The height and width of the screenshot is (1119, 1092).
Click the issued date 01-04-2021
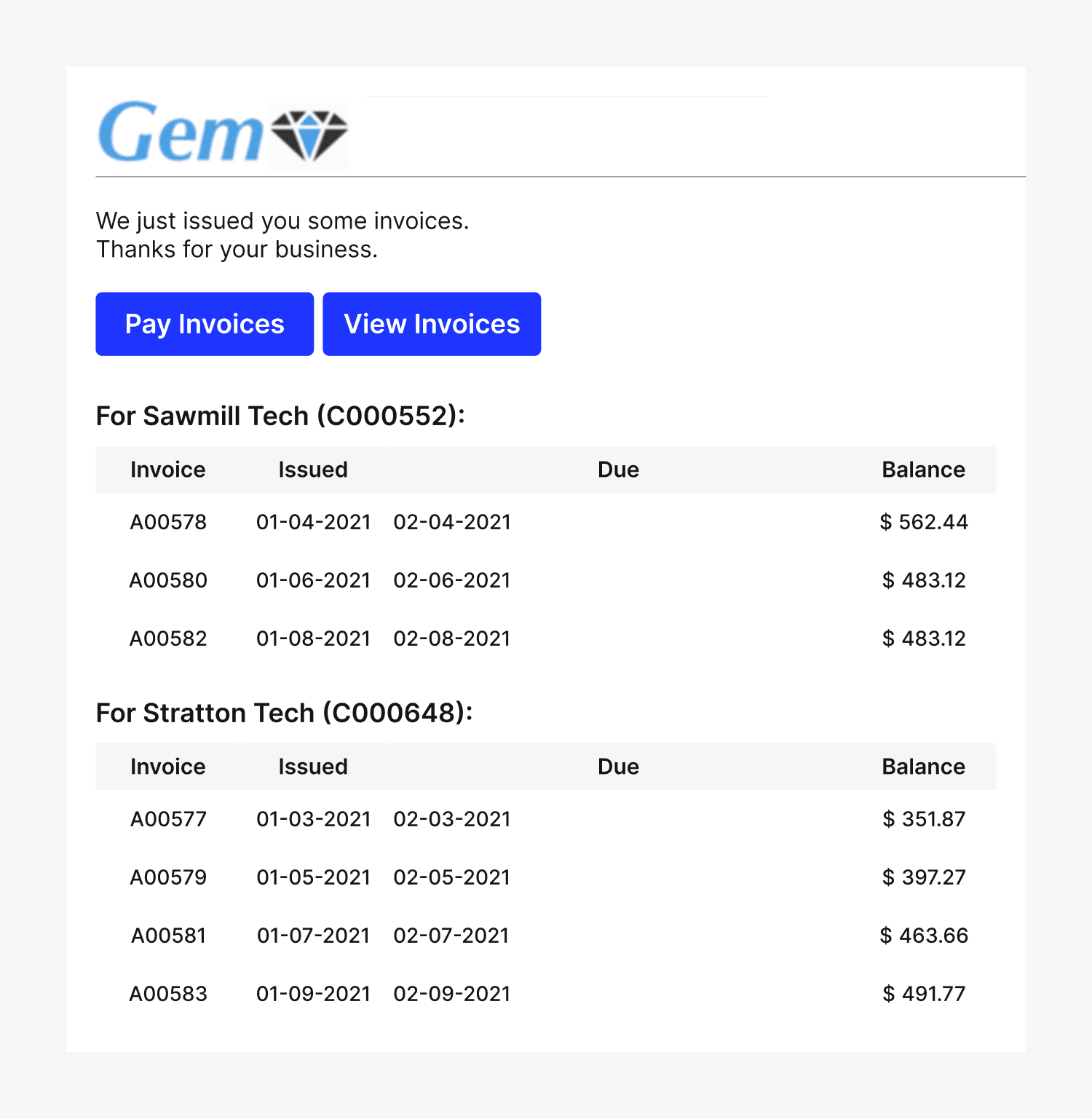tap(314, 522)
